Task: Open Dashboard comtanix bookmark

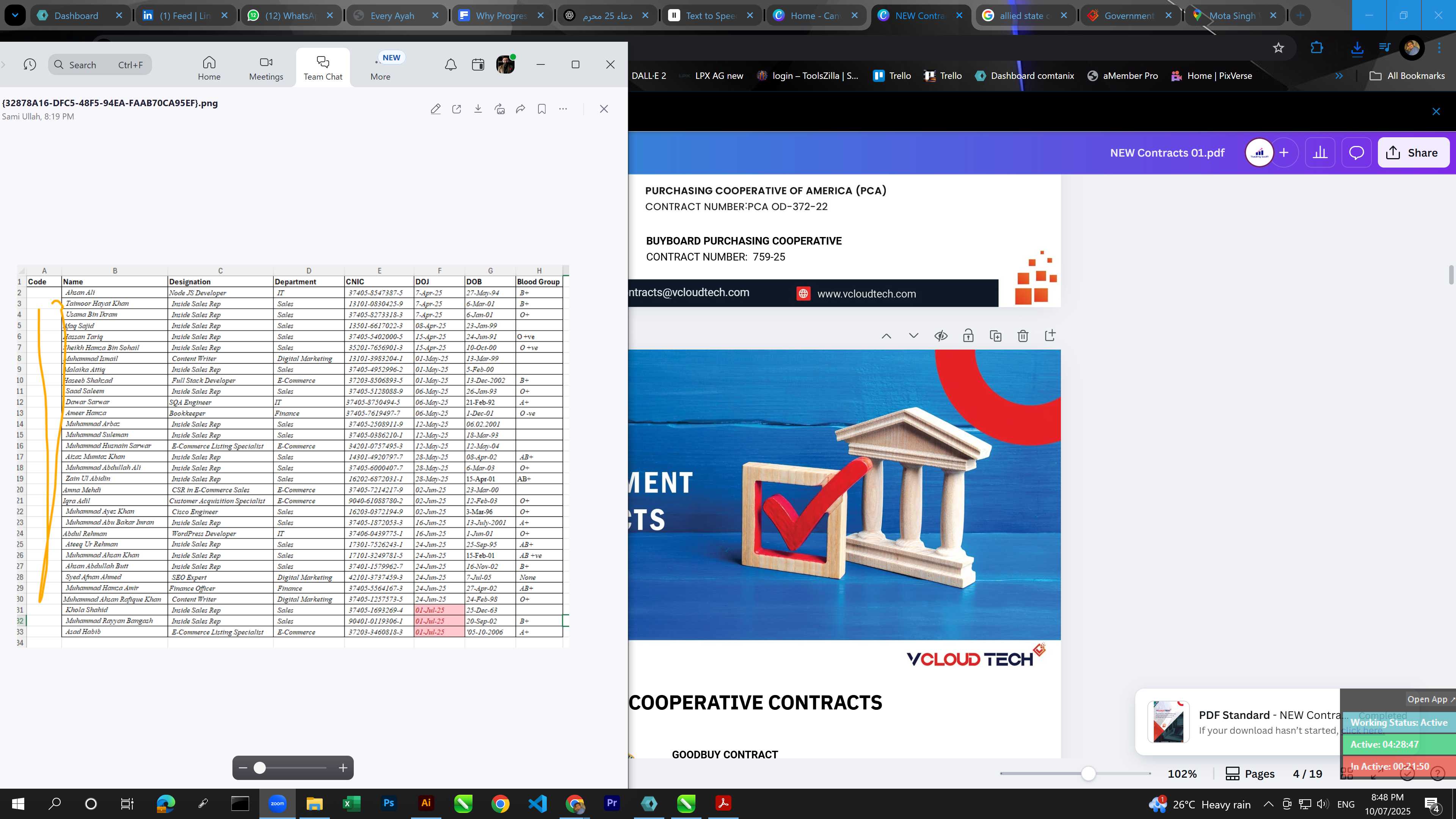Action: click(x=1025, y=76)
